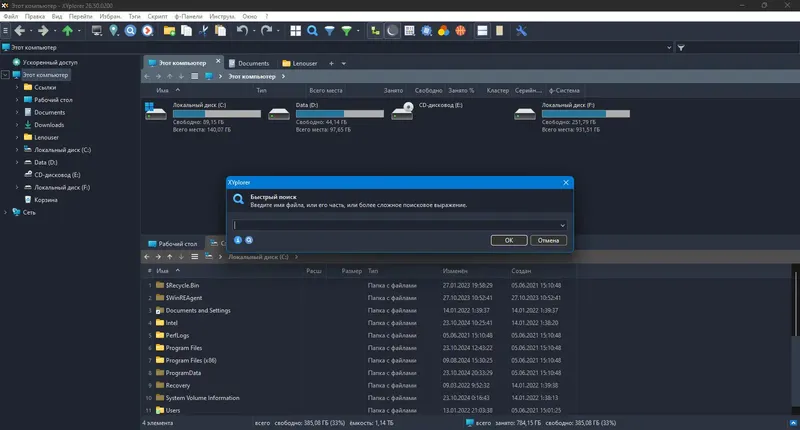Switch to the Documents tab
Screen dimensions: 800x430
[249, 63]
